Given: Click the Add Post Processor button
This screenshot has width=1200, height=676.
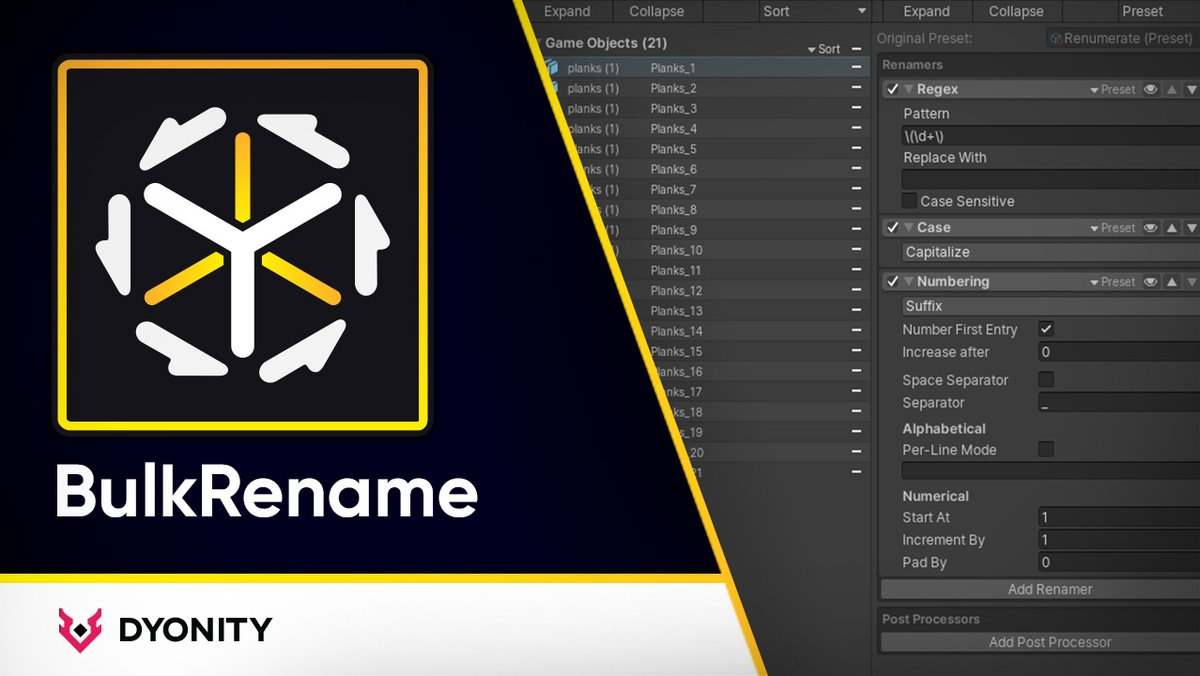Looking at the screenshot, I should 1050,642.
